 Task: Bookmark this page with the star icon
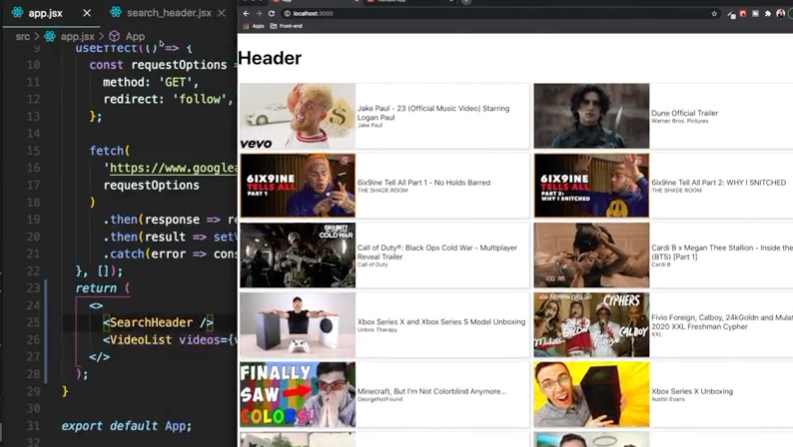click(714, 14)
